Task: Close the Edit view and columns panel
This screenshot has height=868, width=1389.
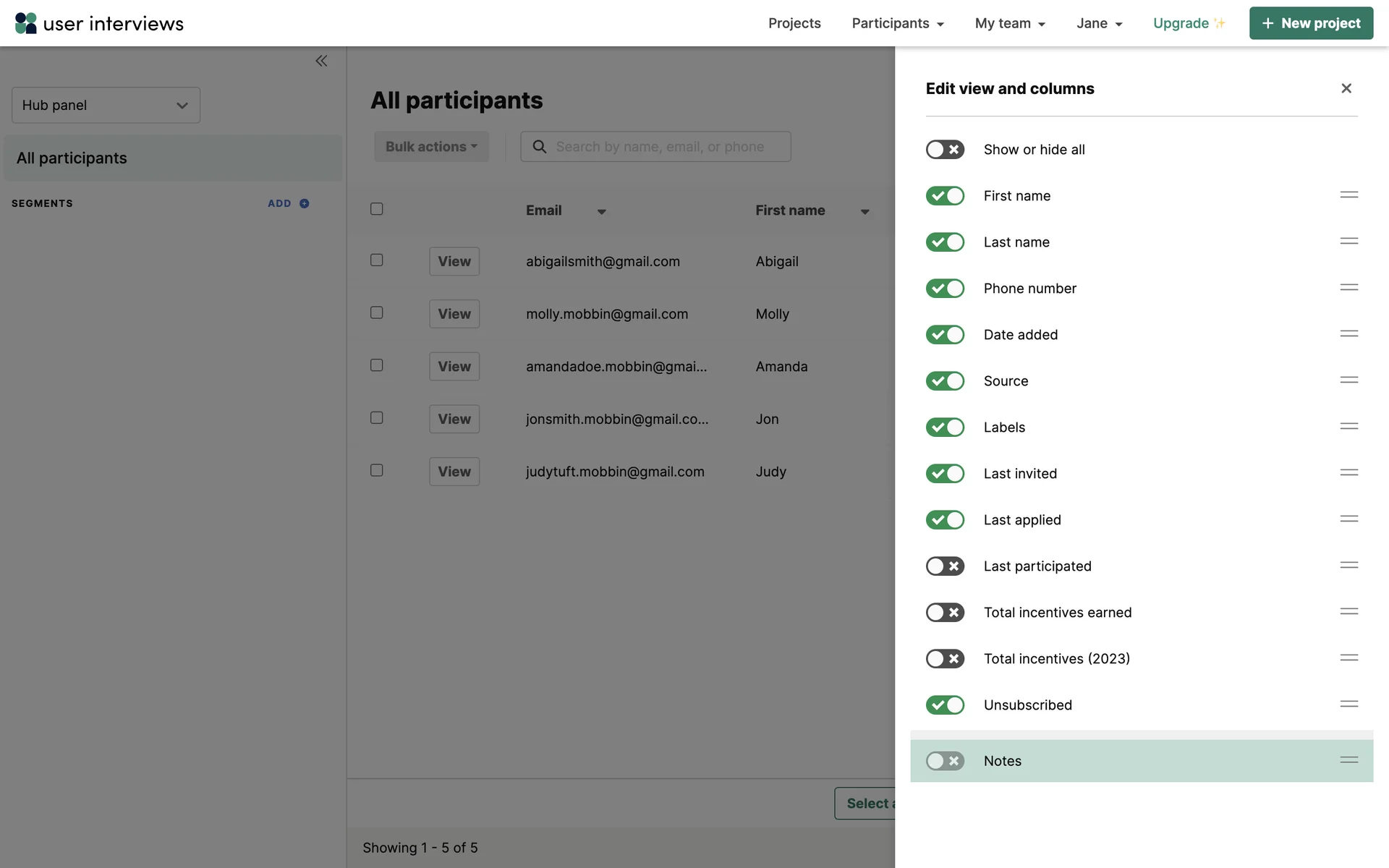Action: 1346,88
